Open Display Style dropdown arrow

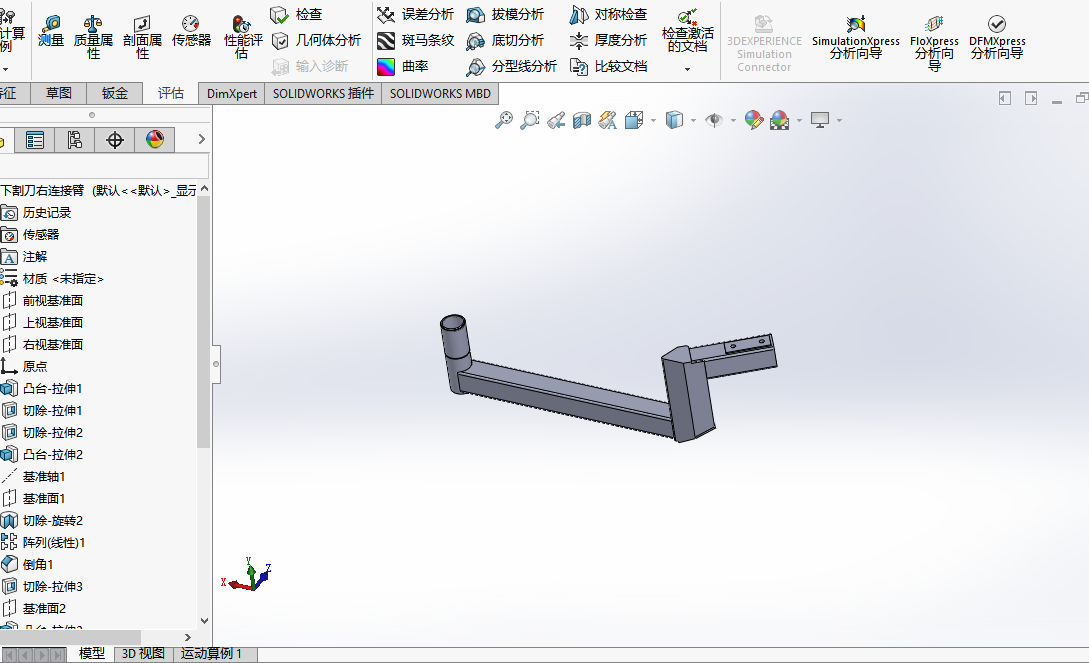tap(694, 121)
